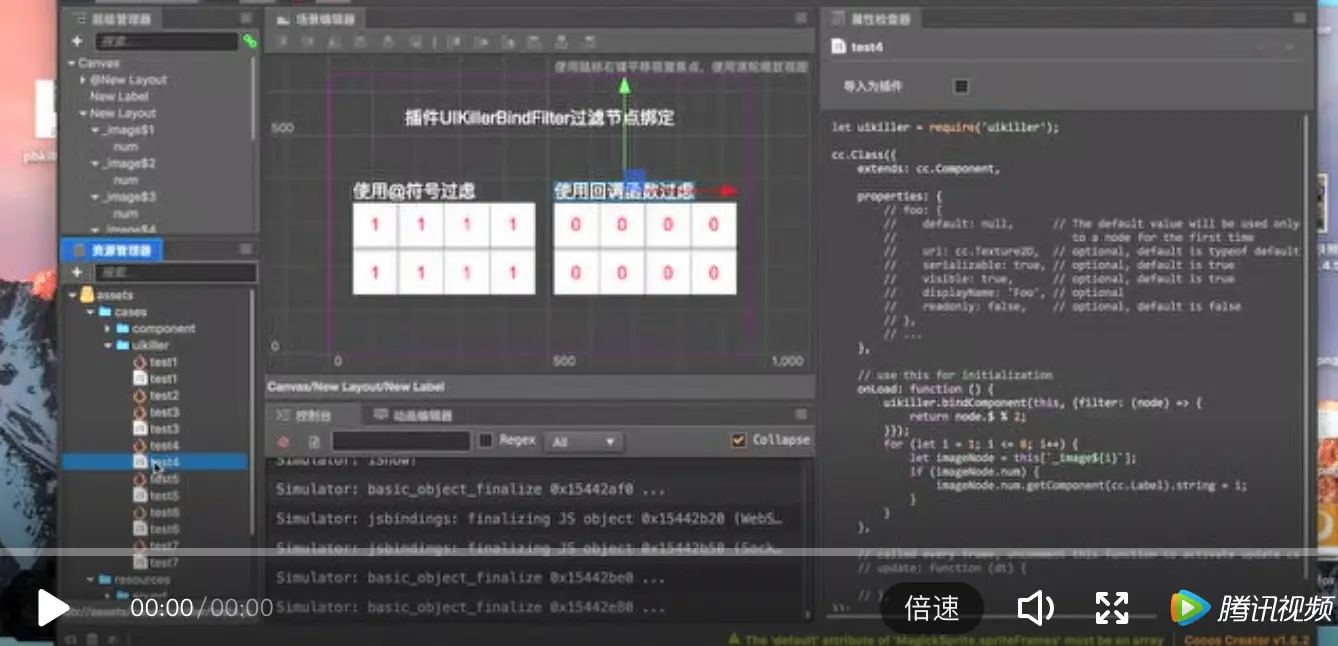This screenshot has width=1338, height=646.
Task: Collapse the Canvas node
Action: 72,63
